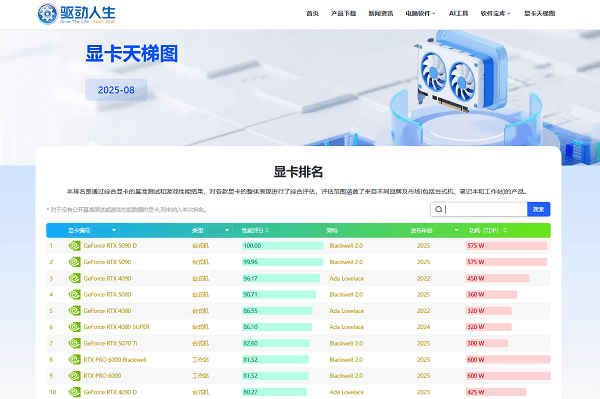The width and height of the screenshot is (600, 399).
Task: Click NVIDIA logo beside RTX 4080 SUPER
Action: 74,327
